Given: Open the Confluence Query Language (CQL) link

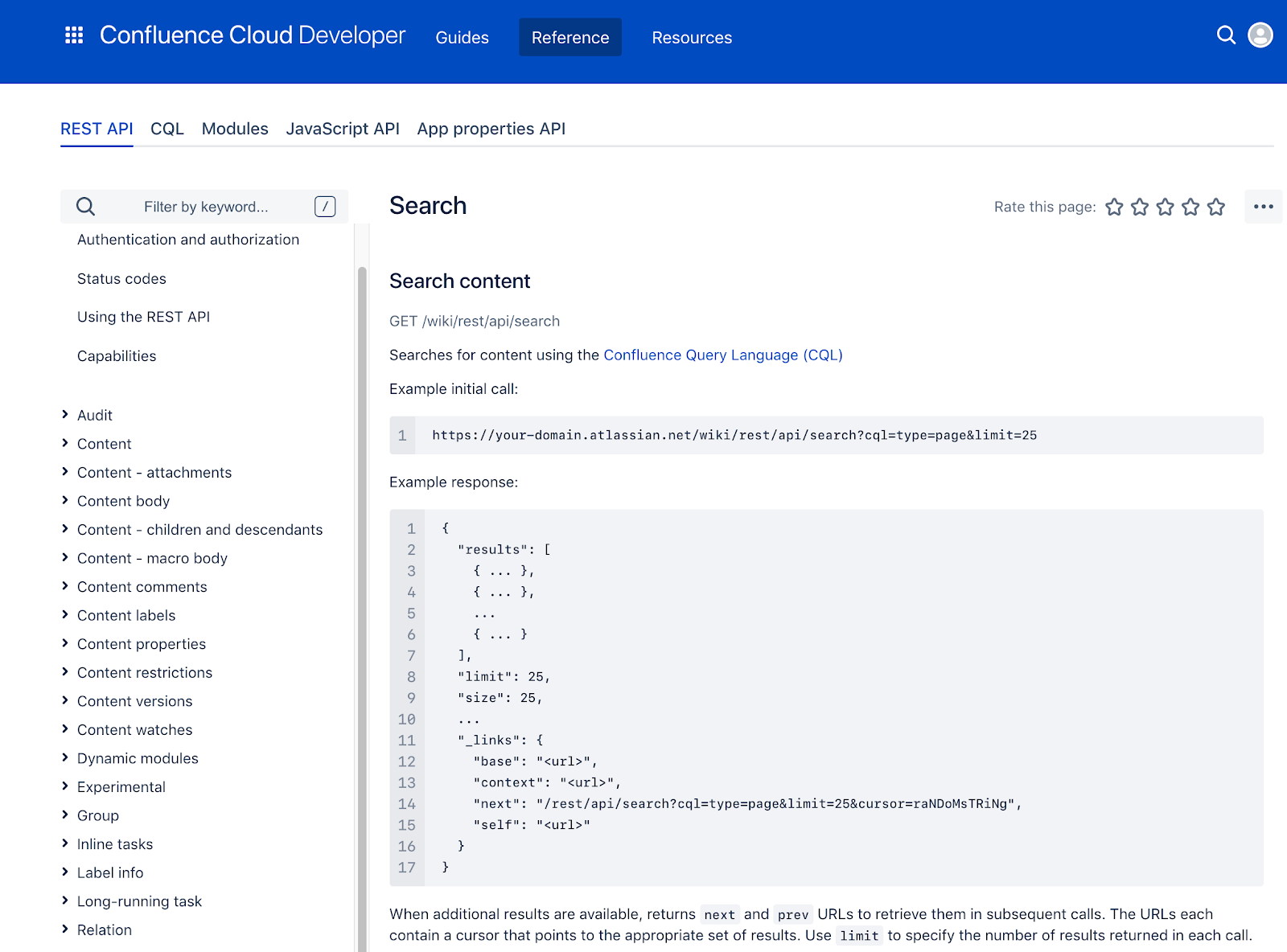Looking at the screenshot, I should [x=723, y=355].
